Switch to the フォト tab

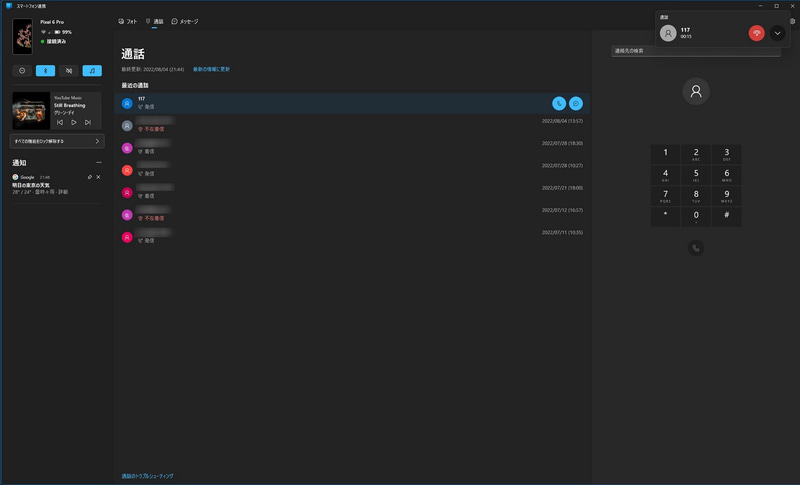point(128,21)
